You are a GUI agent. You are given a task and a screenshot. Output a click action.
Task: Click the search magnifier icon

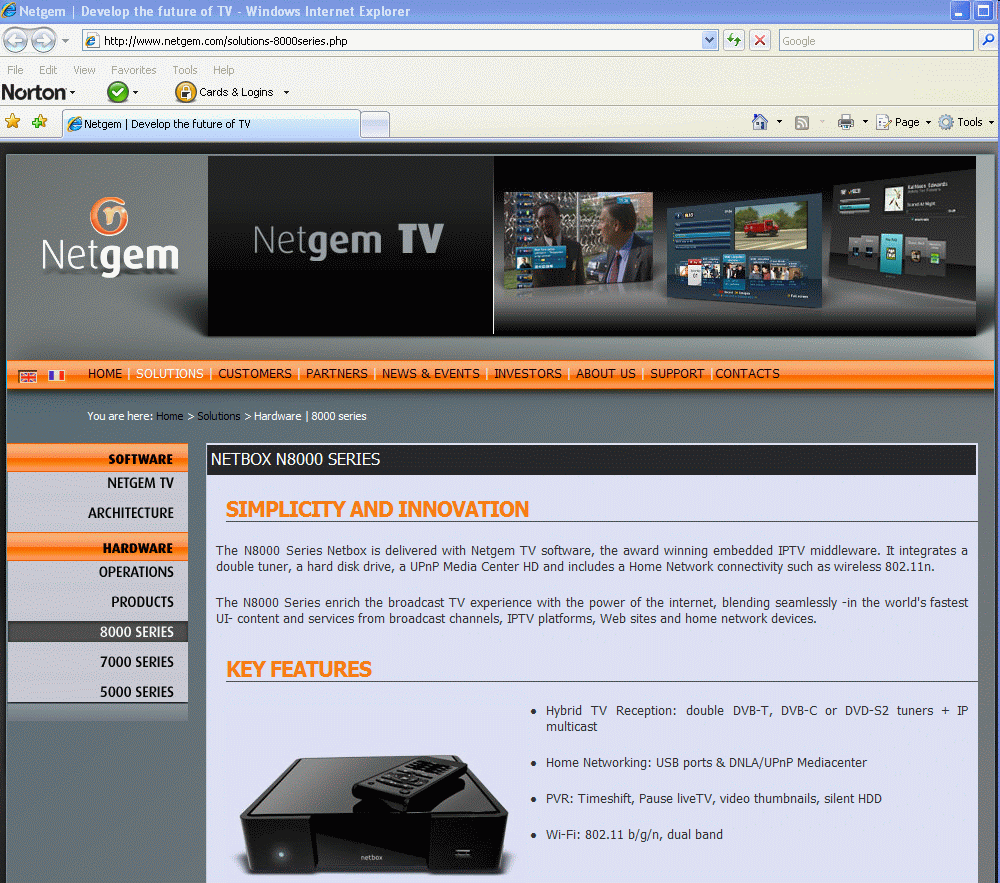[x=987, y=40]
